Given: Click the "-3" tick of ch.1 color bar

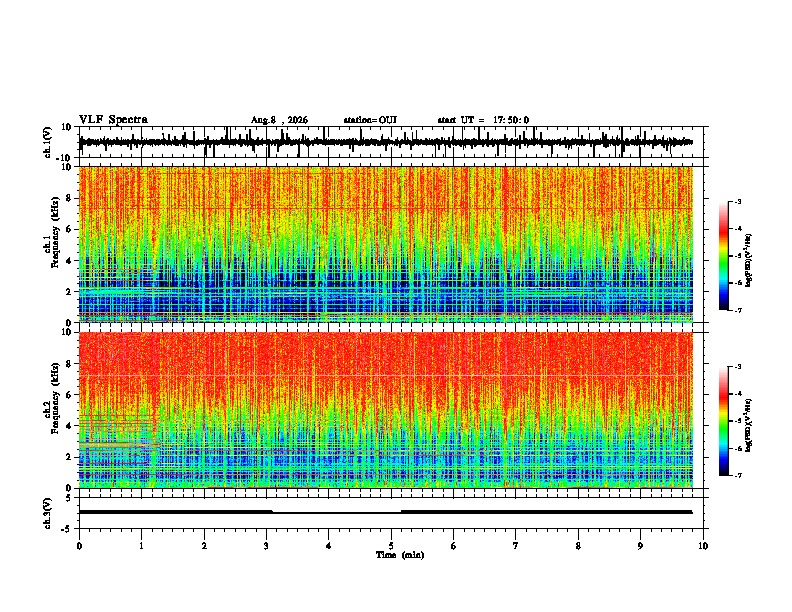Looking at the screenshot, I should tap(738, 201).
